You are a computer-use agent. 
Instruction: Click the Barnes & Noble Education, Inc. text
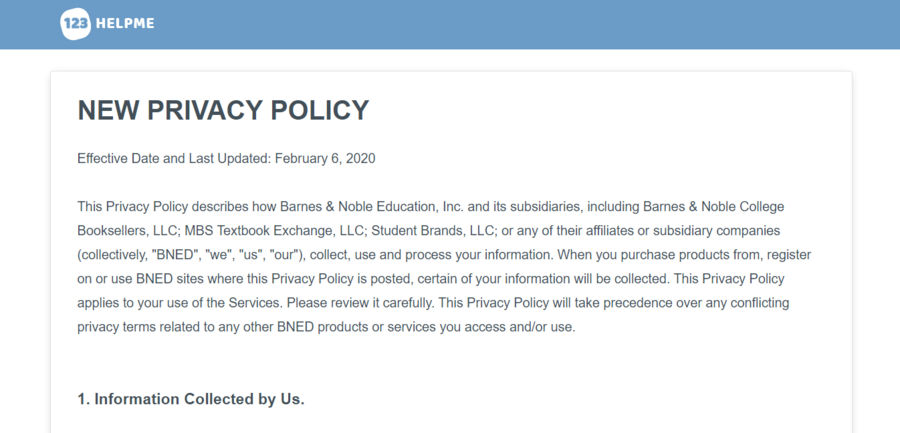[x=374, y=206]
